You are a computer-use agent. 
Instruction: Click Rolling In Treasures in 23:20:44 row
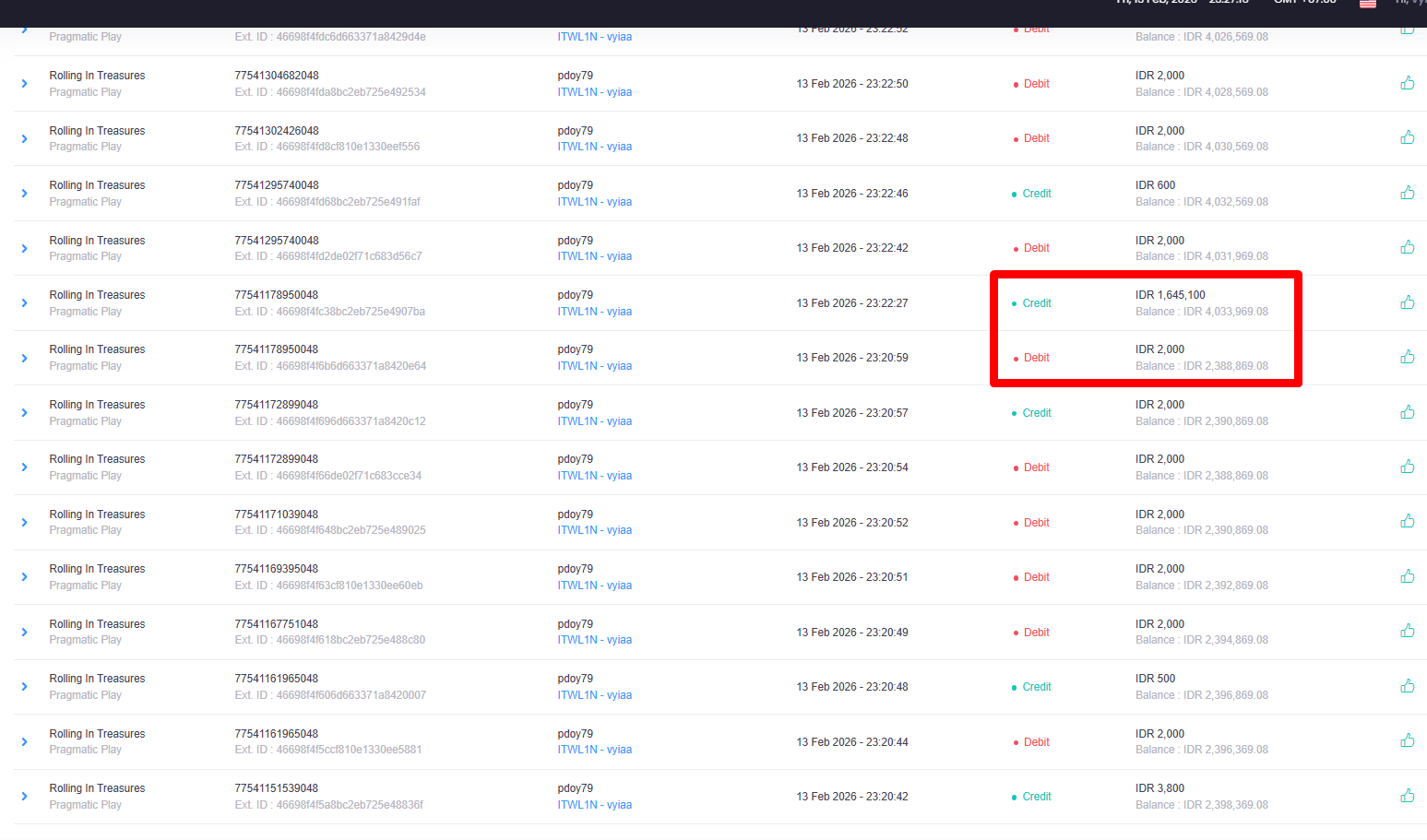[x=97, y=734]
